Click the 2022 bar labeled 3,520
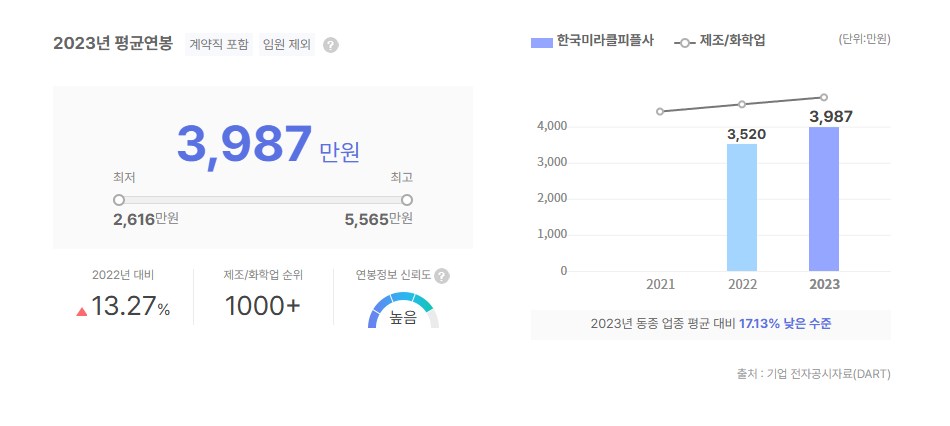This screenshot has width=950, height=426. [x=742, y=207]
